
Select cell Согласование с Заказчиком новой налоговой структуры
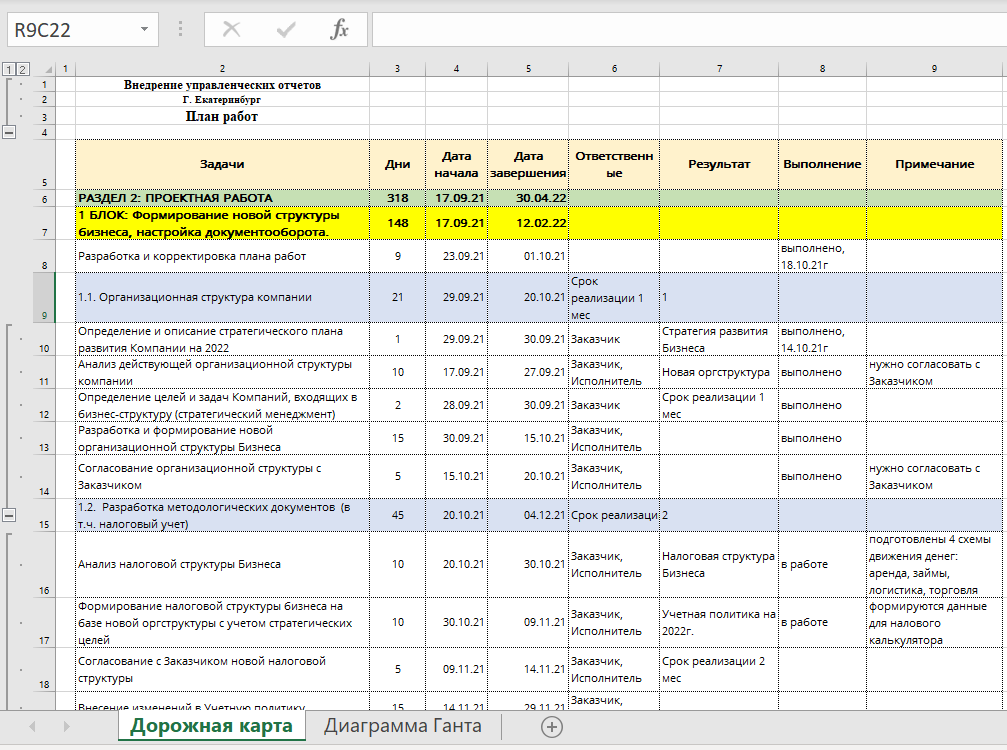point(222,669)
